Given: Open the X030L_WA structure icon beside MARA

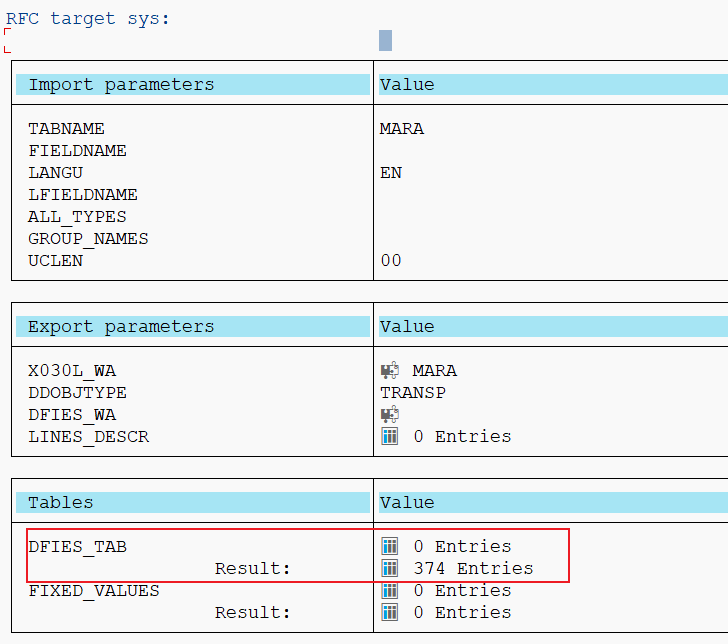Looking at the screenshot, I should point(390,370).
